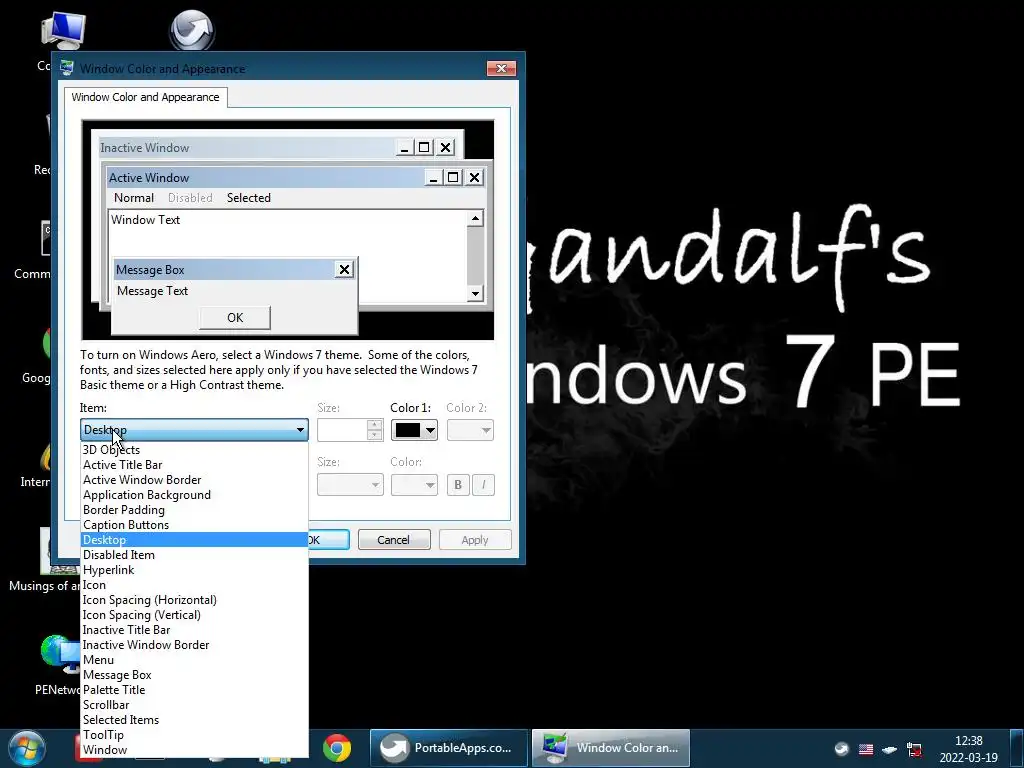
Task: Choose Inactive Title Bar from the list
Action: (194, 630)
